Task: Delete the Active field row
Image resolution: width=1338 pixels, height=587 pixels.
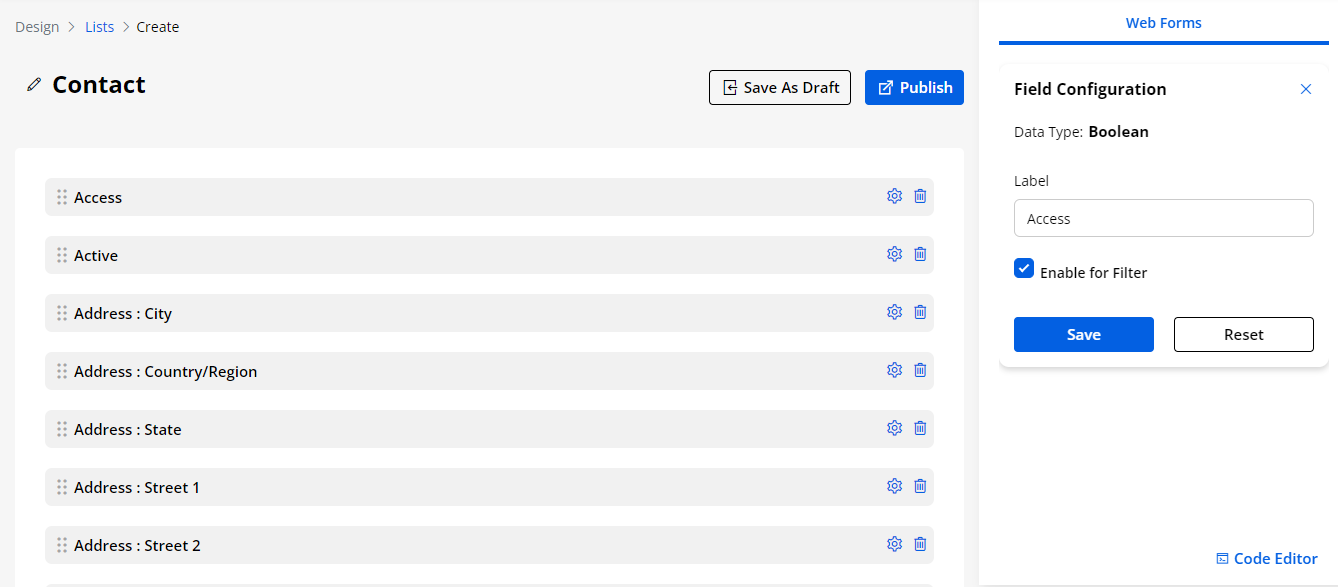Action: pyautogui.click(x=920, y=254)
